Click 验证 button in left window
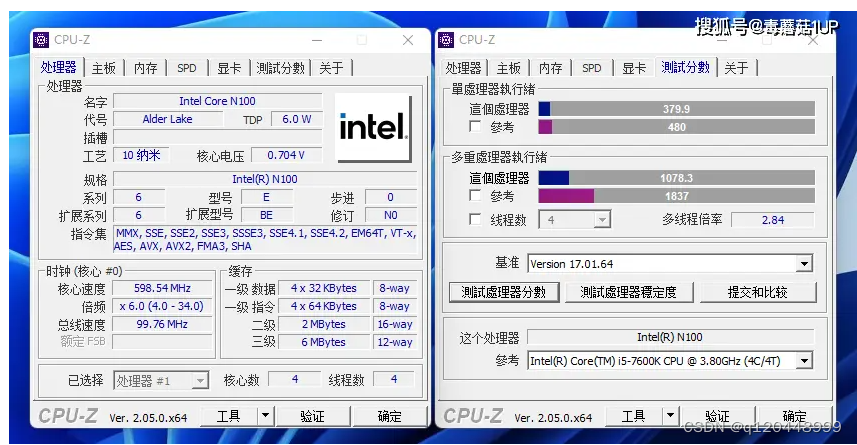Viewport: 857px width, 445px height. click(313, 416)
